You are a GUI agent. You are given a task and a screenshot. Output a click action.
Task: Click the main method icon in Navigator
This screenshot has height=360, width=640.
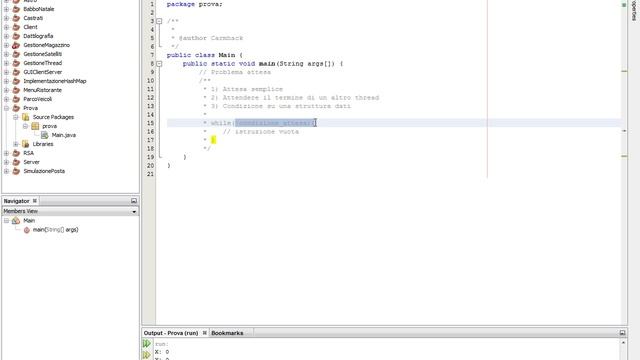pyautogui.click(x=27, y=230)
